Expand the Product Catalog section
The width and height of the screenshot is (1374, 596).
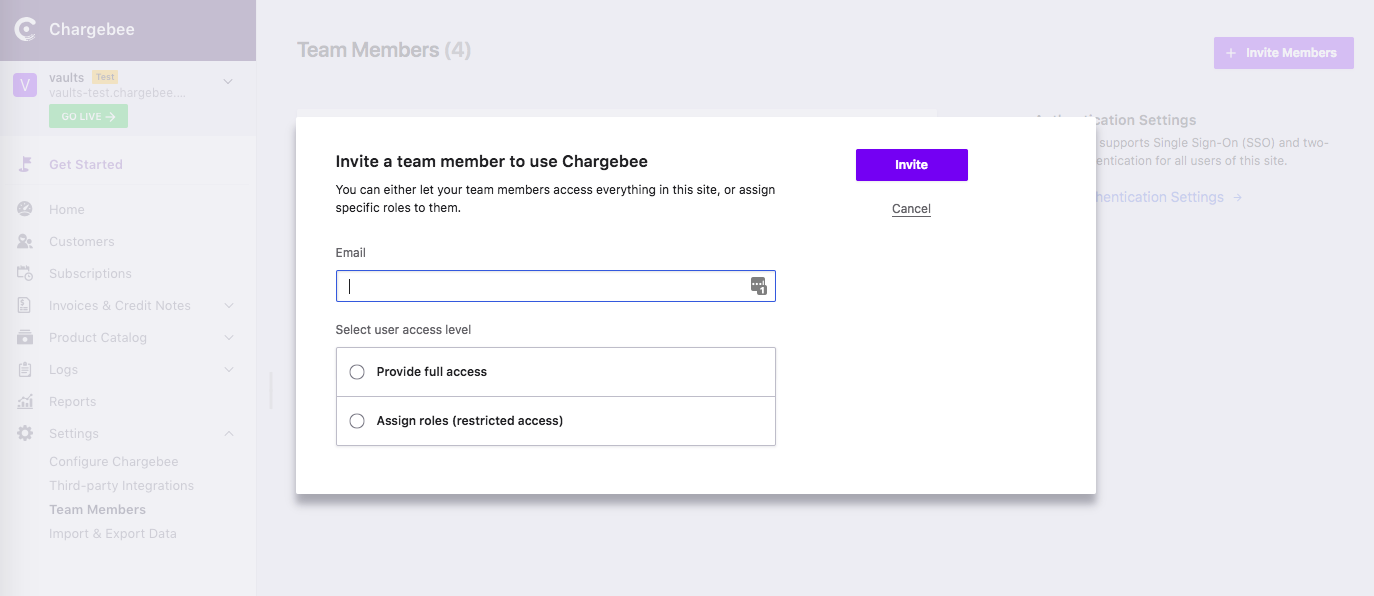point(228,337)
